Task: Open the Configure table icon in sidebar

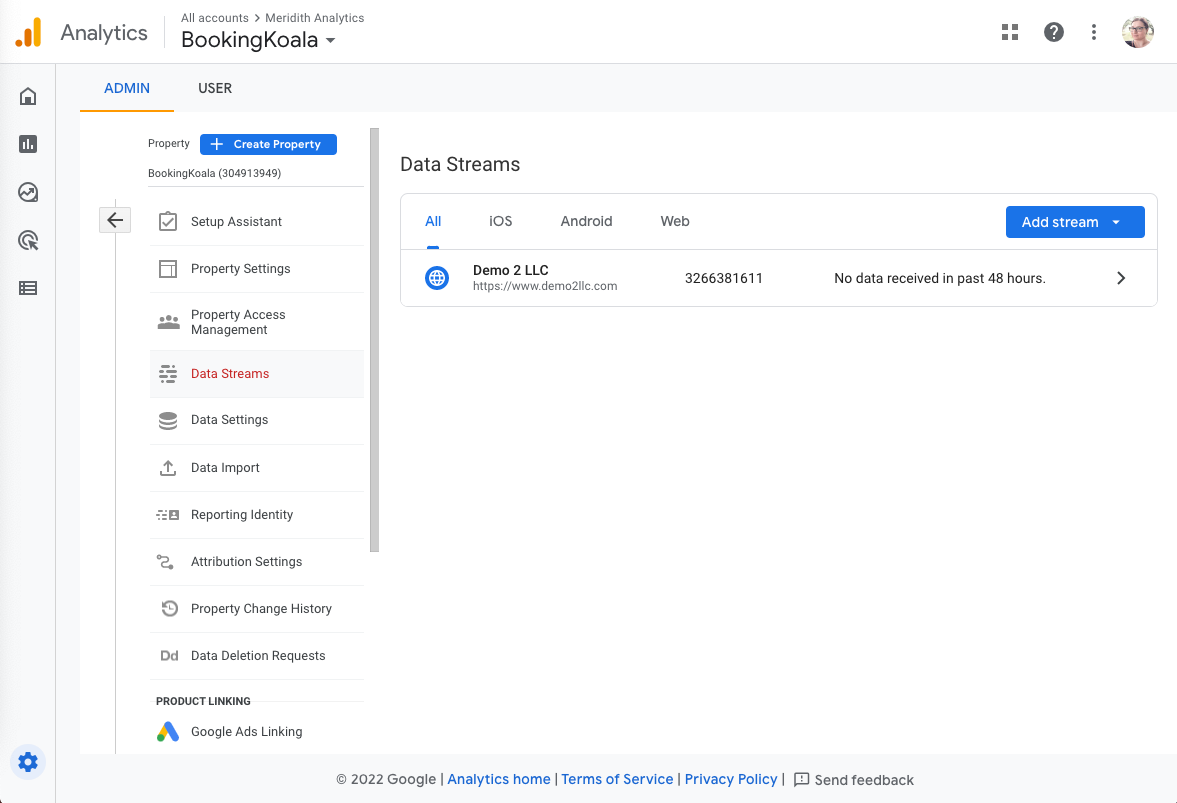Action: coord(28,288)
